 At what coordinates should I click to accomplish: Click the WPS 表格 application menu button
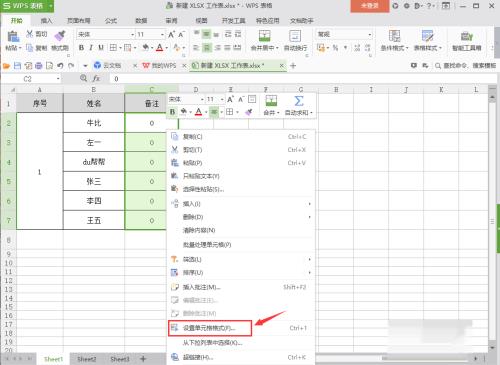[27, 6]
